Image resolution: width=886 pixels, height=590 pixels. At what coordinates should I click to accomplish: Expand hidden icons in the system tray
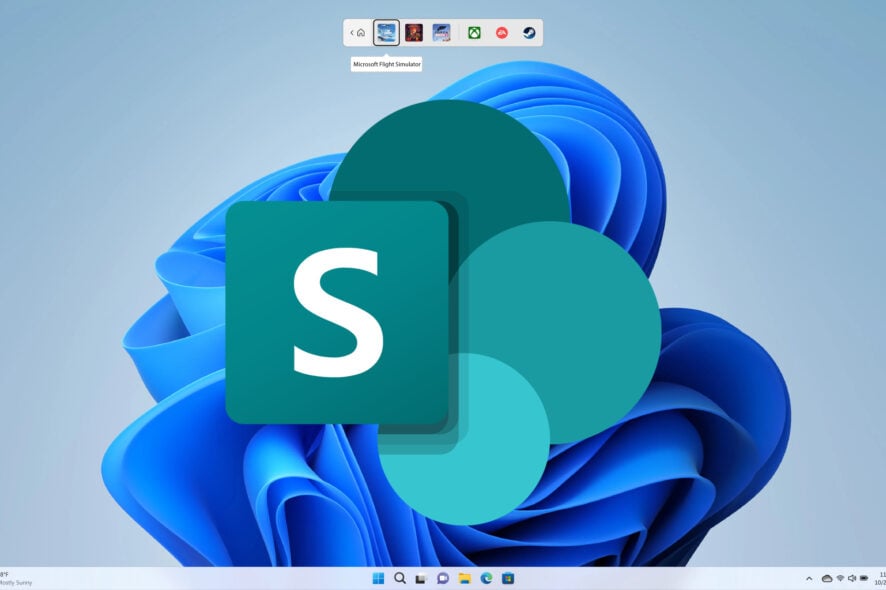pyautogui.click(x=809, y=577)
